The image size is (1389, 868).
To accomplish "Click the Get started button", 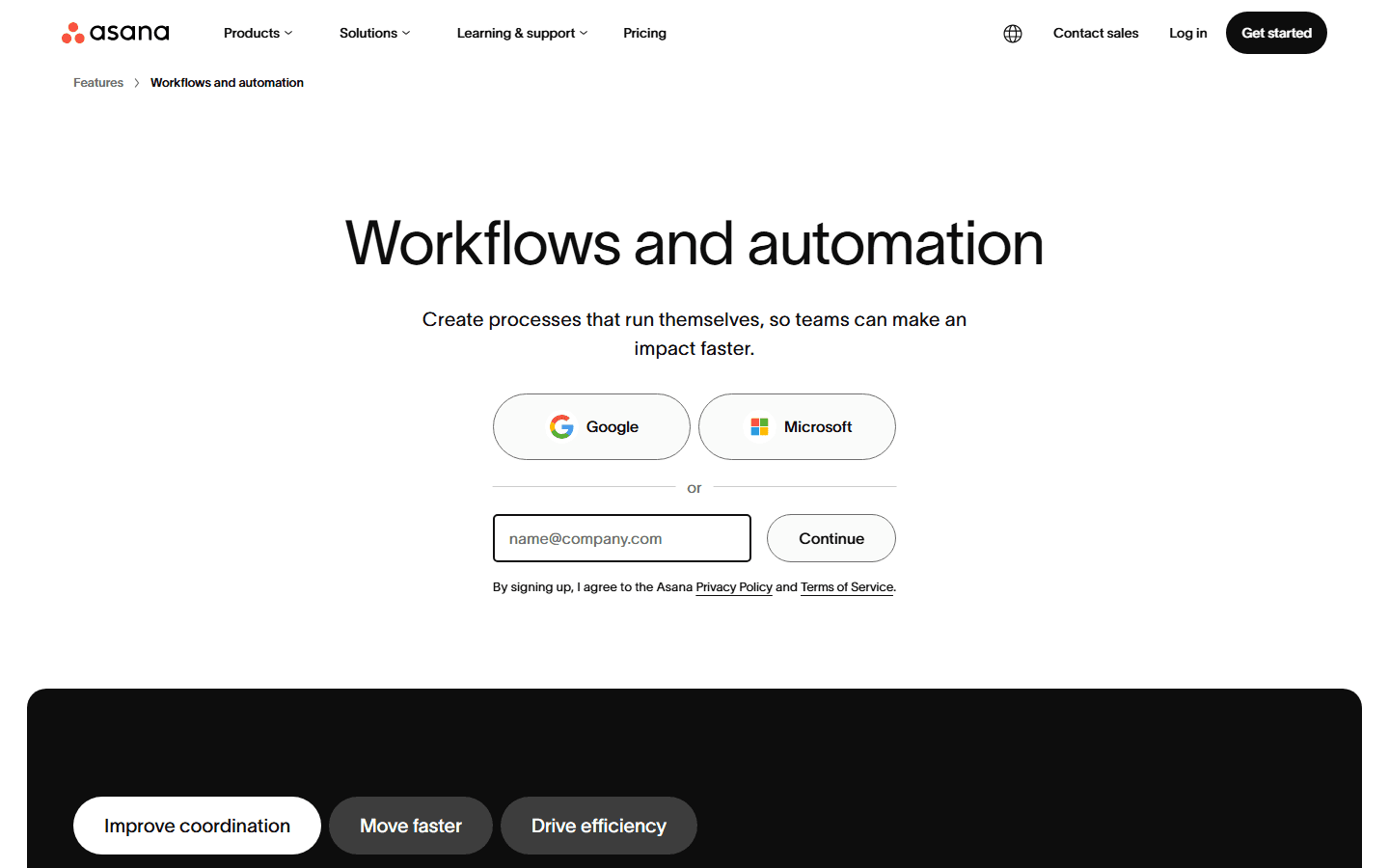I will 1276,33.
